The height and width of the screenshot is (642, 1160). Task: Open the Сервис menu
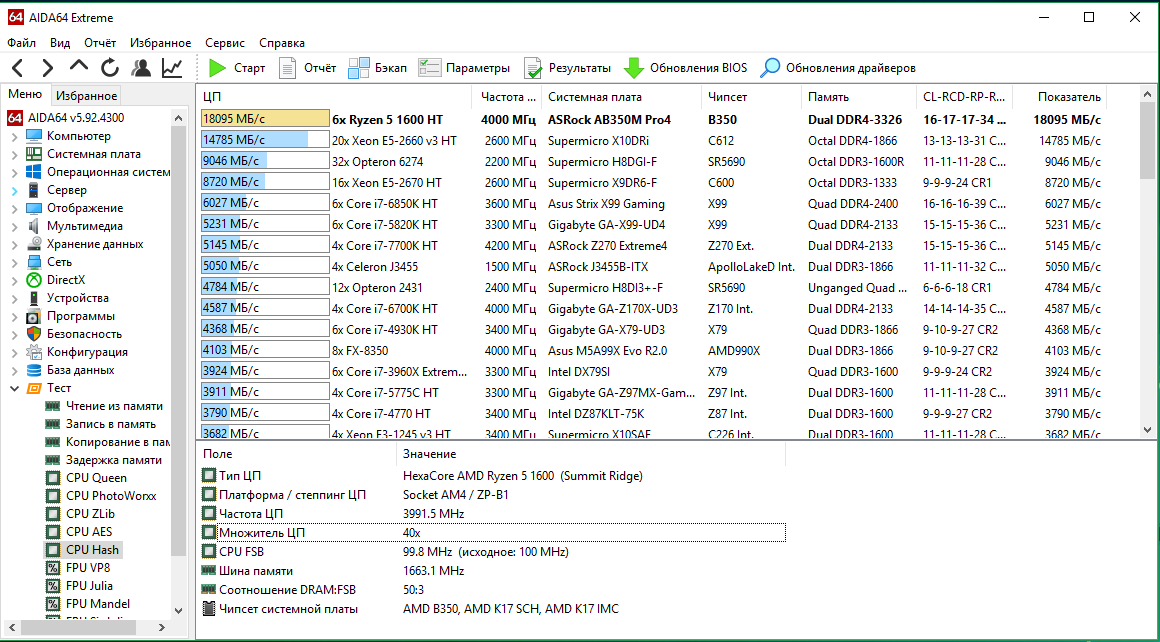pos(225,43)
